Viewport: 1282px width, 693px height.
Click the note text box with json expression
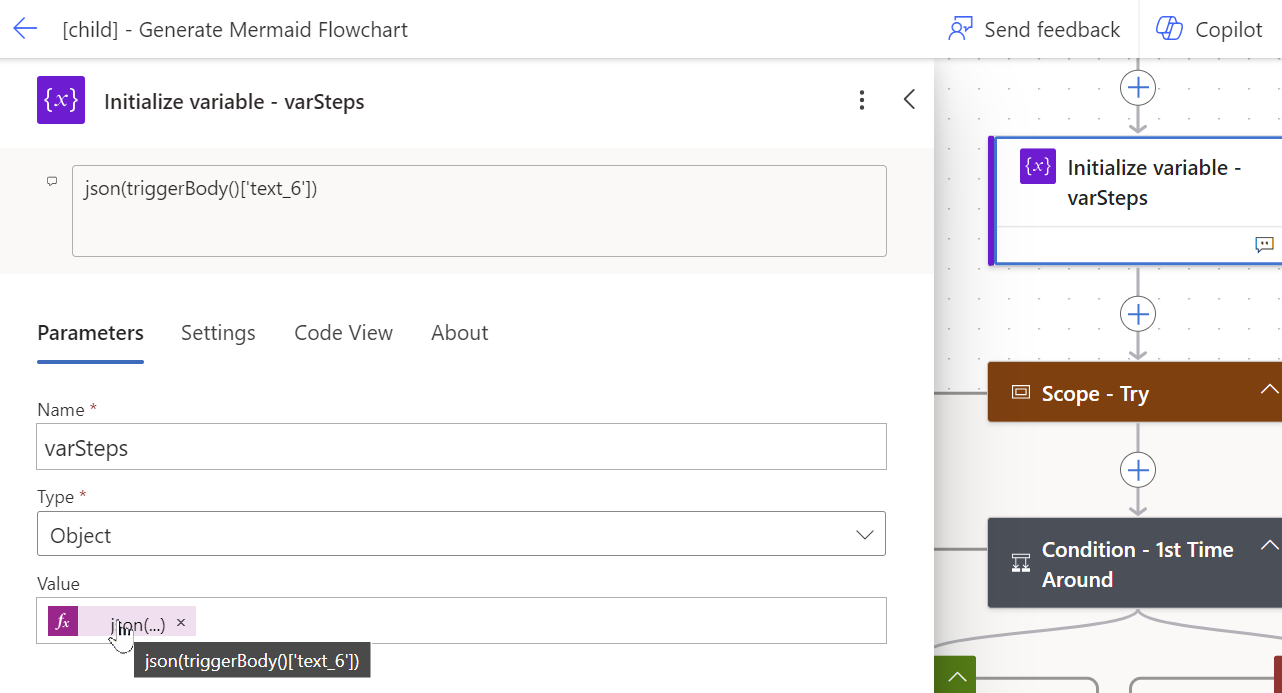479,210
